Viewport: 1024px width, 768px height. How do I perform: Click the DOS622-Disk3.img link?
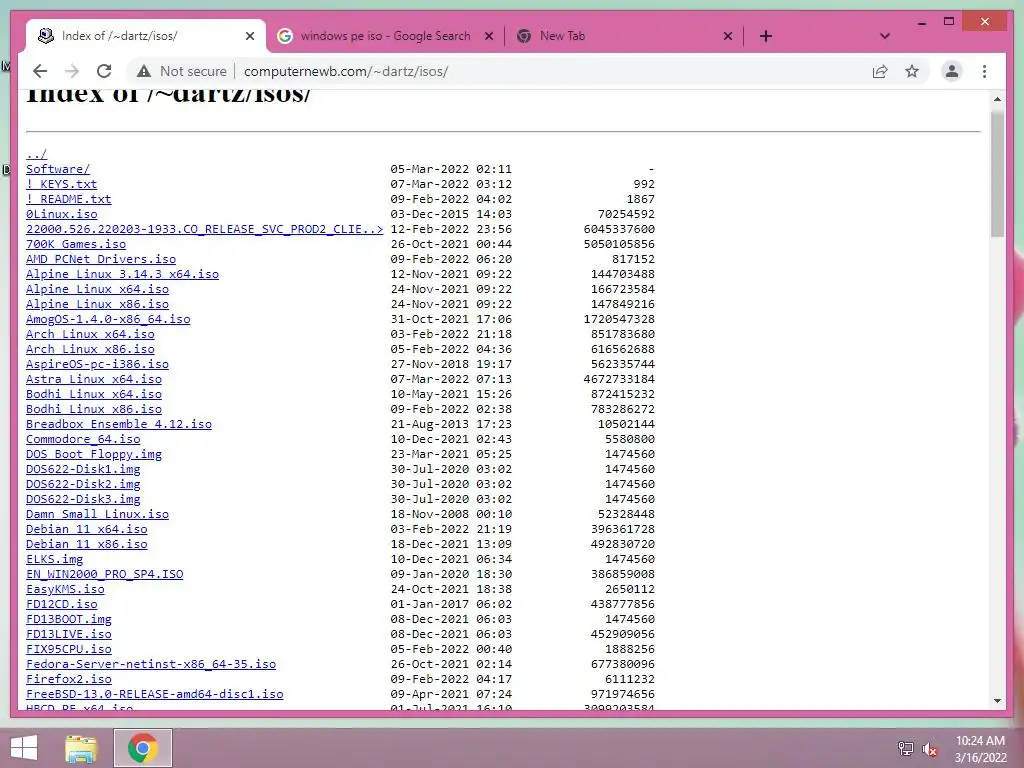83,500
